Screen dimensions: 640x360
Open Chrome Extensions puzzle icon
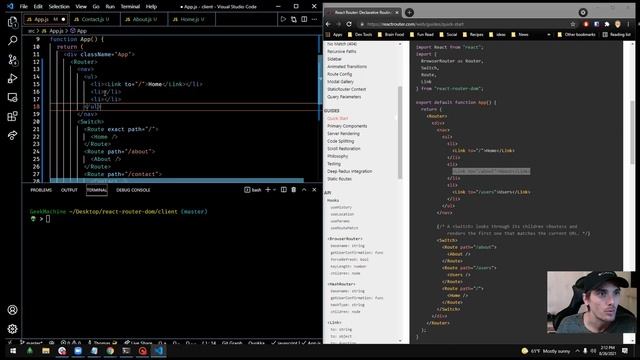607,24
